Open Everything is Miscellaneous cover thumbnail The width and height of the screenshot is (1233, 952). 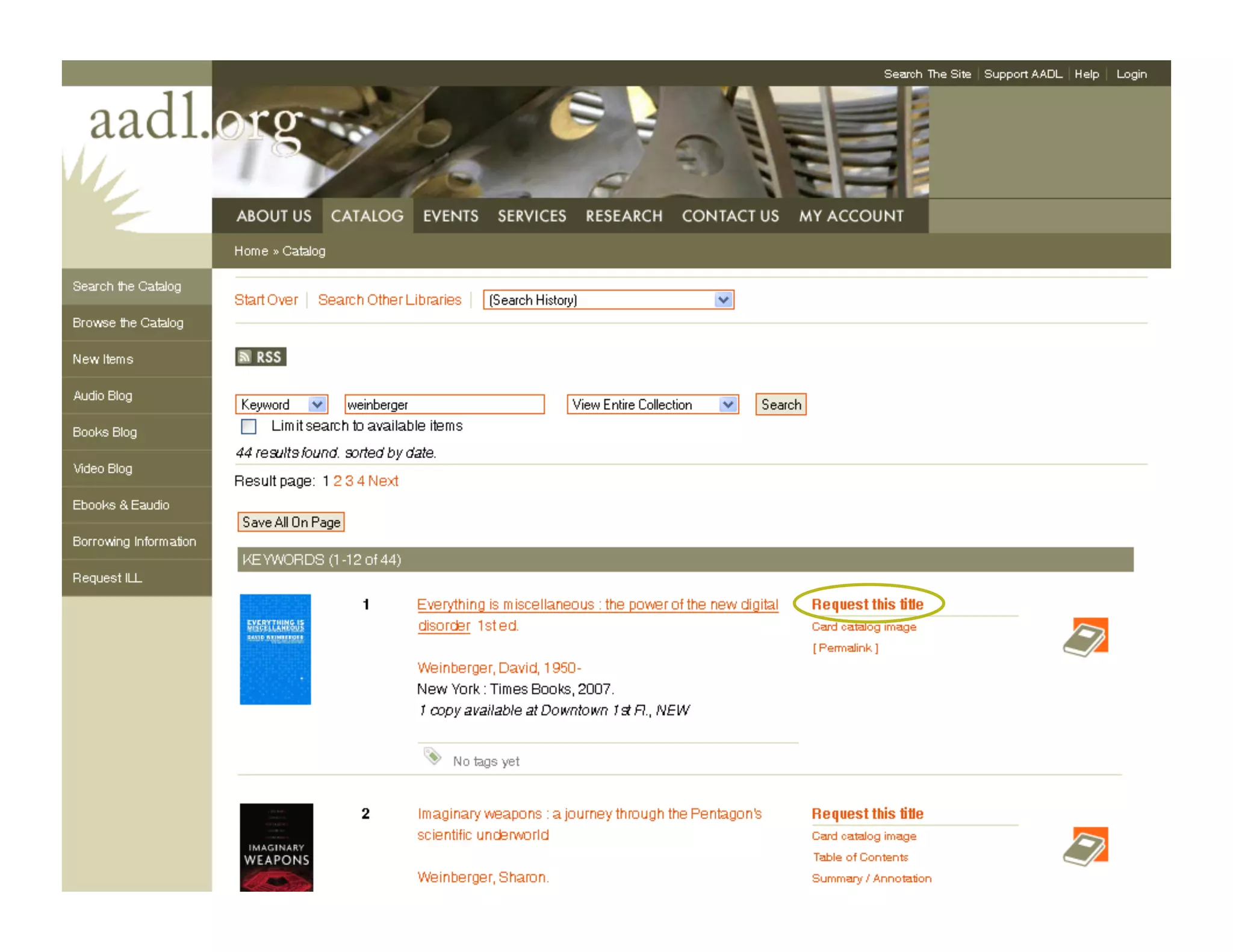point(275,649)
